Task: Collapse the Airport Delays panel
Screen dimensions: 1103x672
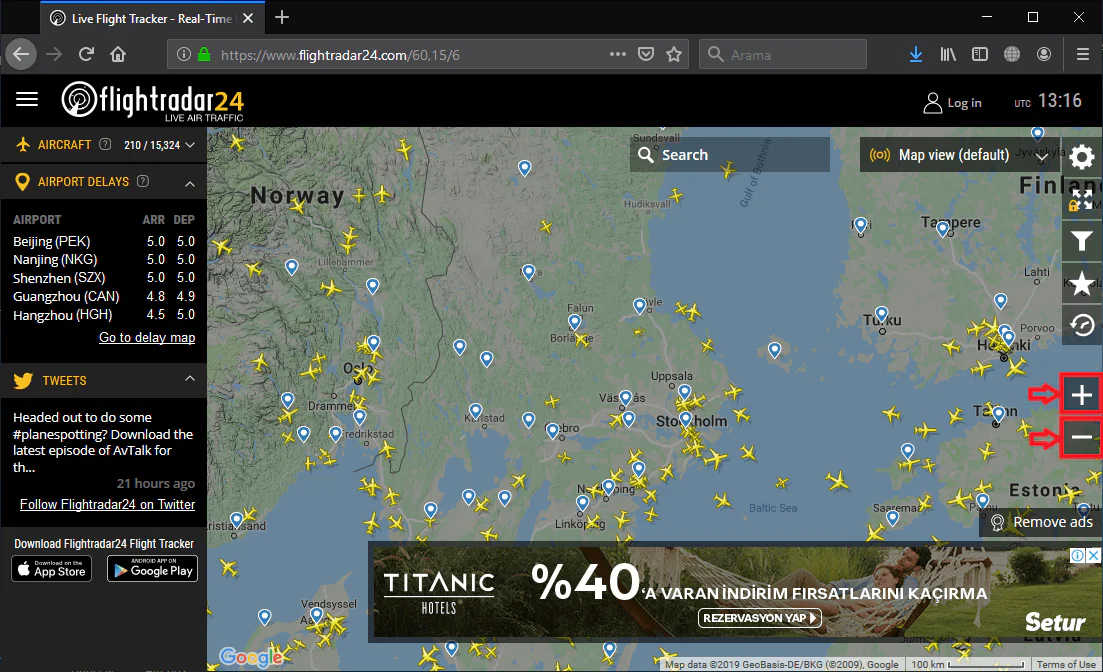Action: [x=189, y=182]
